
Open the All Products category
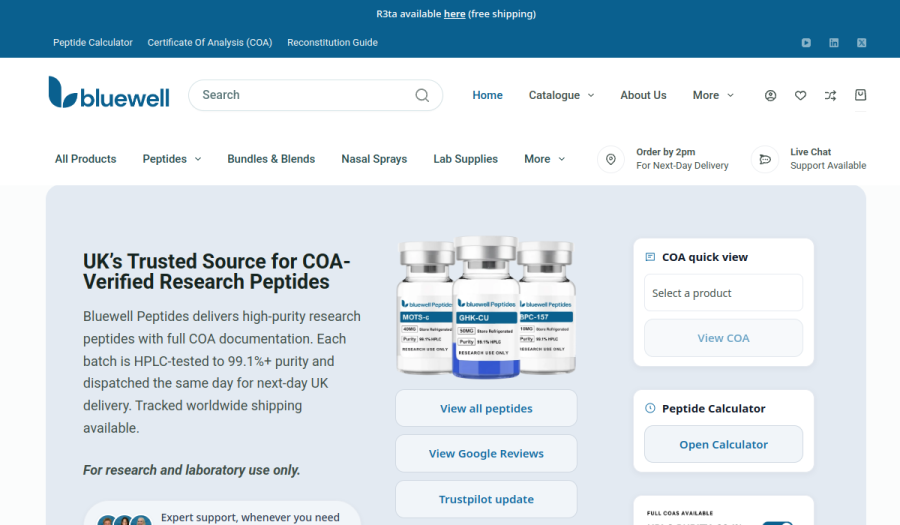pos(86,159)
